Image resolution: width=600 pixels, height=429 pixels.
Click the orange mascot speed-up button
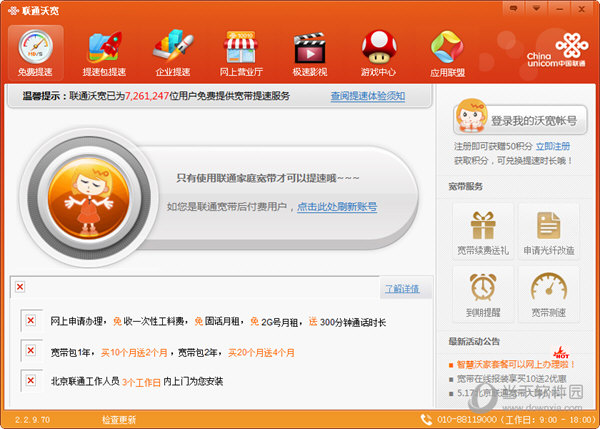(89, 197)
